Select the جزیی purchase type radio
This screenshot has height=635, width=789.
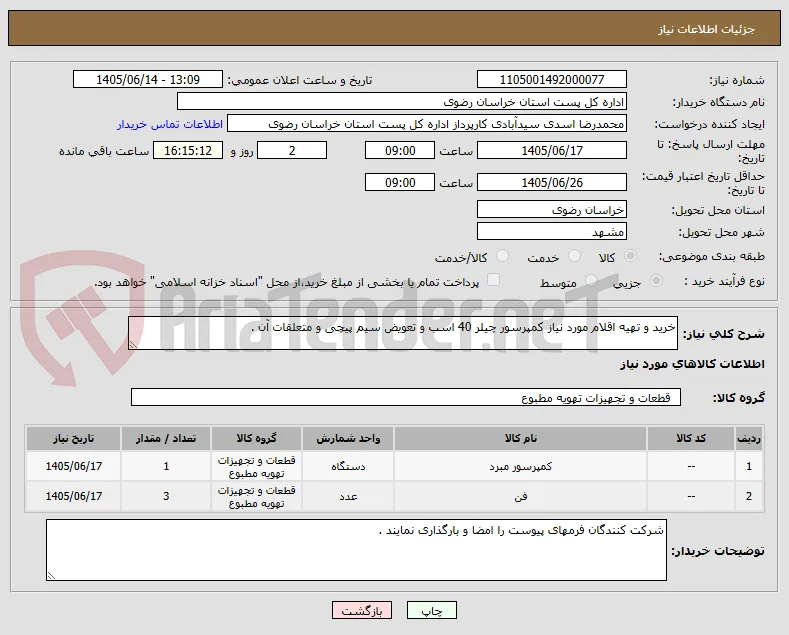(x=656, y=281)
